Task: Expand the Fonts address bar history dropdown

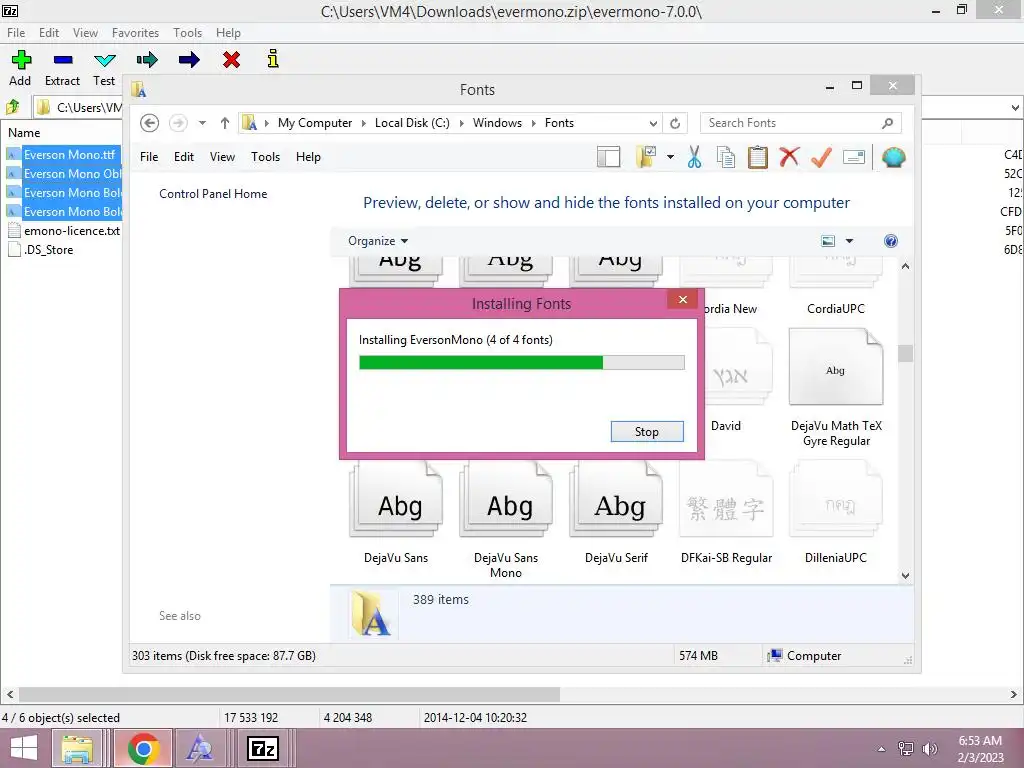Action: 652,123
